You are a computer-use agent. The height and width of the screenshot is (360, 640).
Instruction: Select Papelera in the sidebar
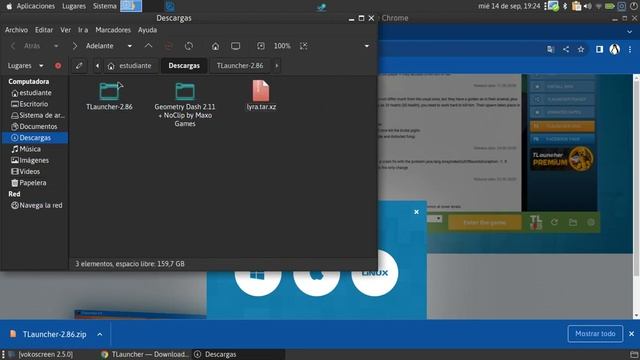35,183
